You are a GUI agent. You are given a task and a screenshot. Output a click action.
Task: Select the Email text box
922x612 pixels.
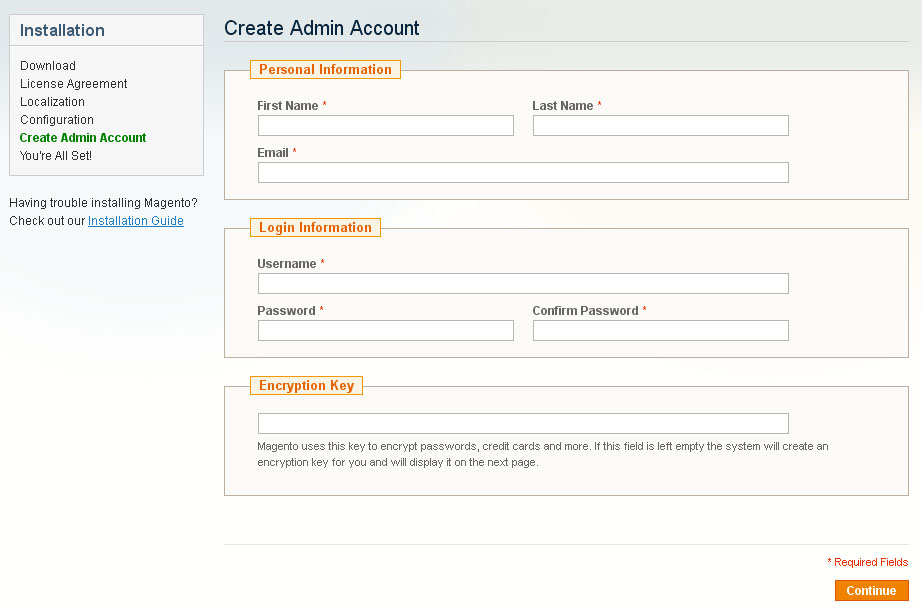click(x=523, y=173)
